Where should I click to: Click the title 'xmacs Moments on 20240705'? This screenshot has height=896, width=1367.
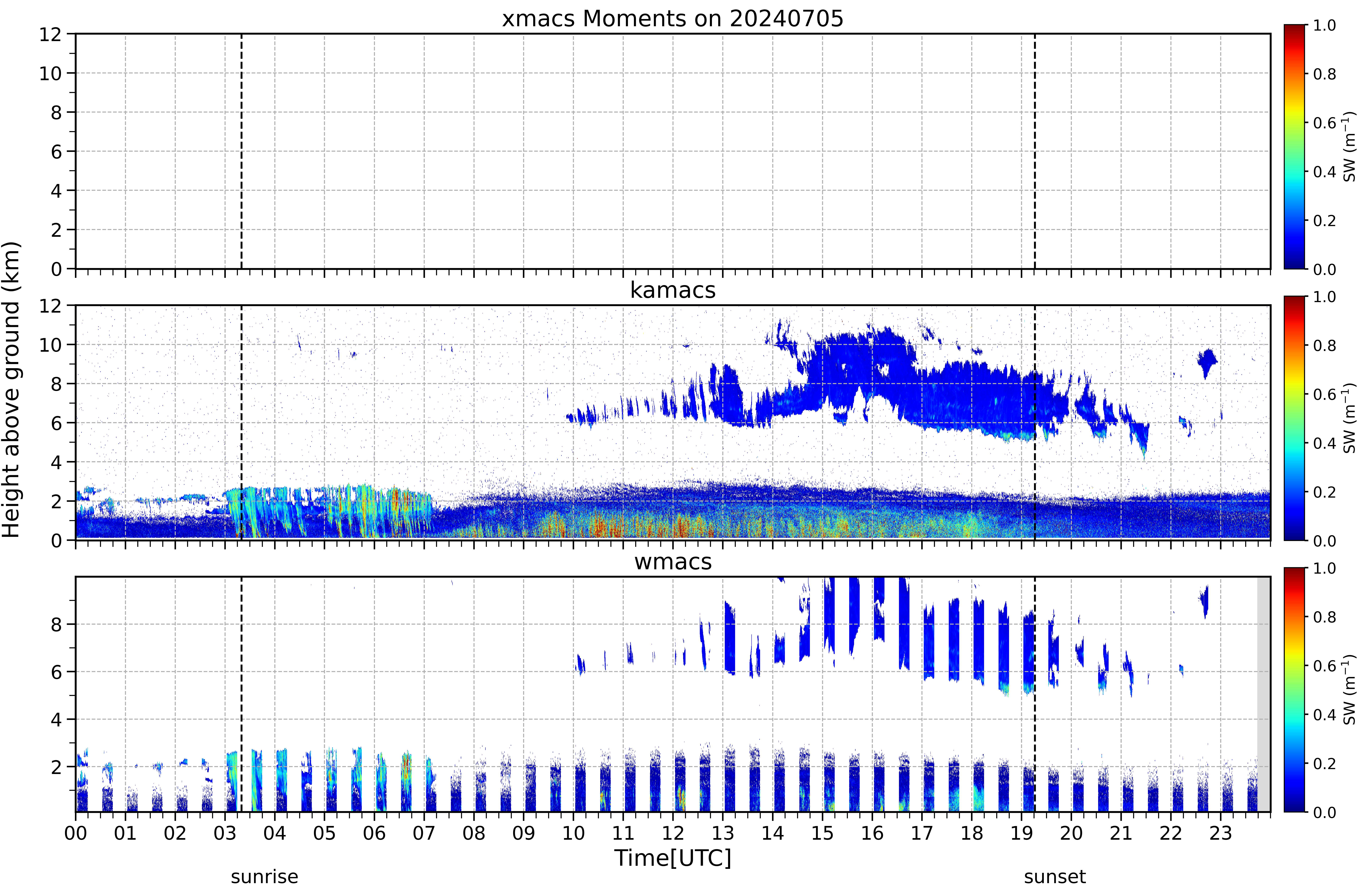[673, 18]
